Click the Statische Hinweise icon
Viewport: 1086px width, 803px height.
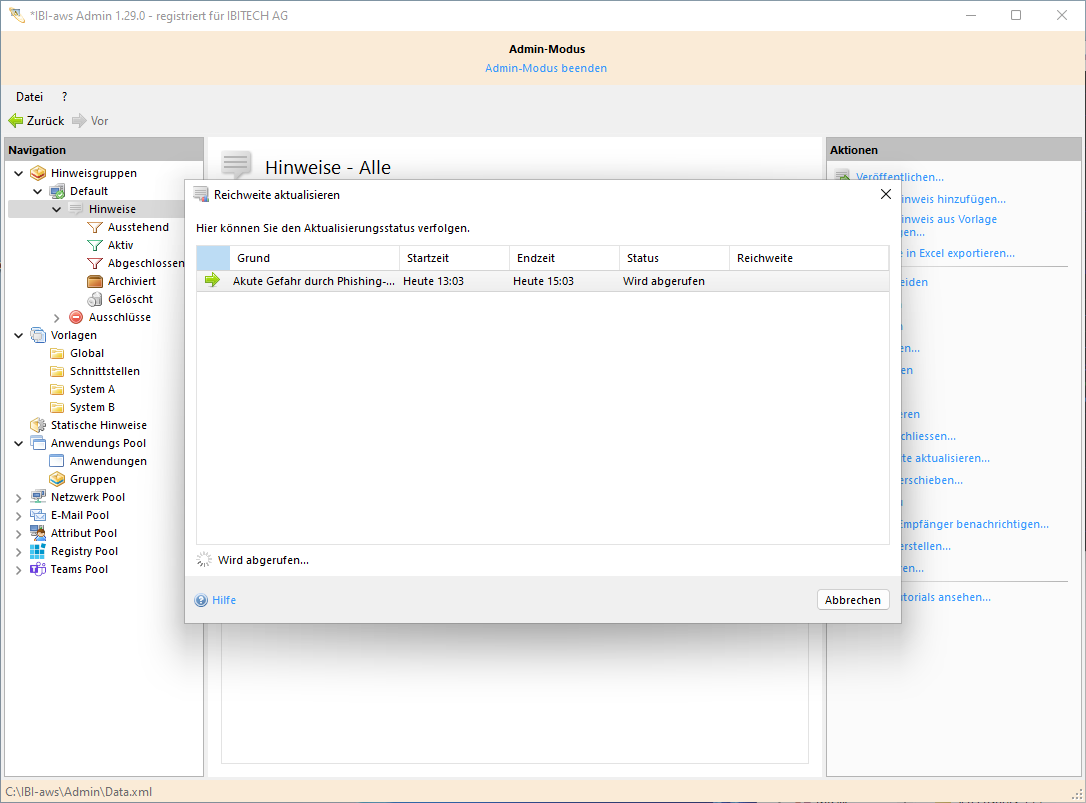tap(38, 425)
